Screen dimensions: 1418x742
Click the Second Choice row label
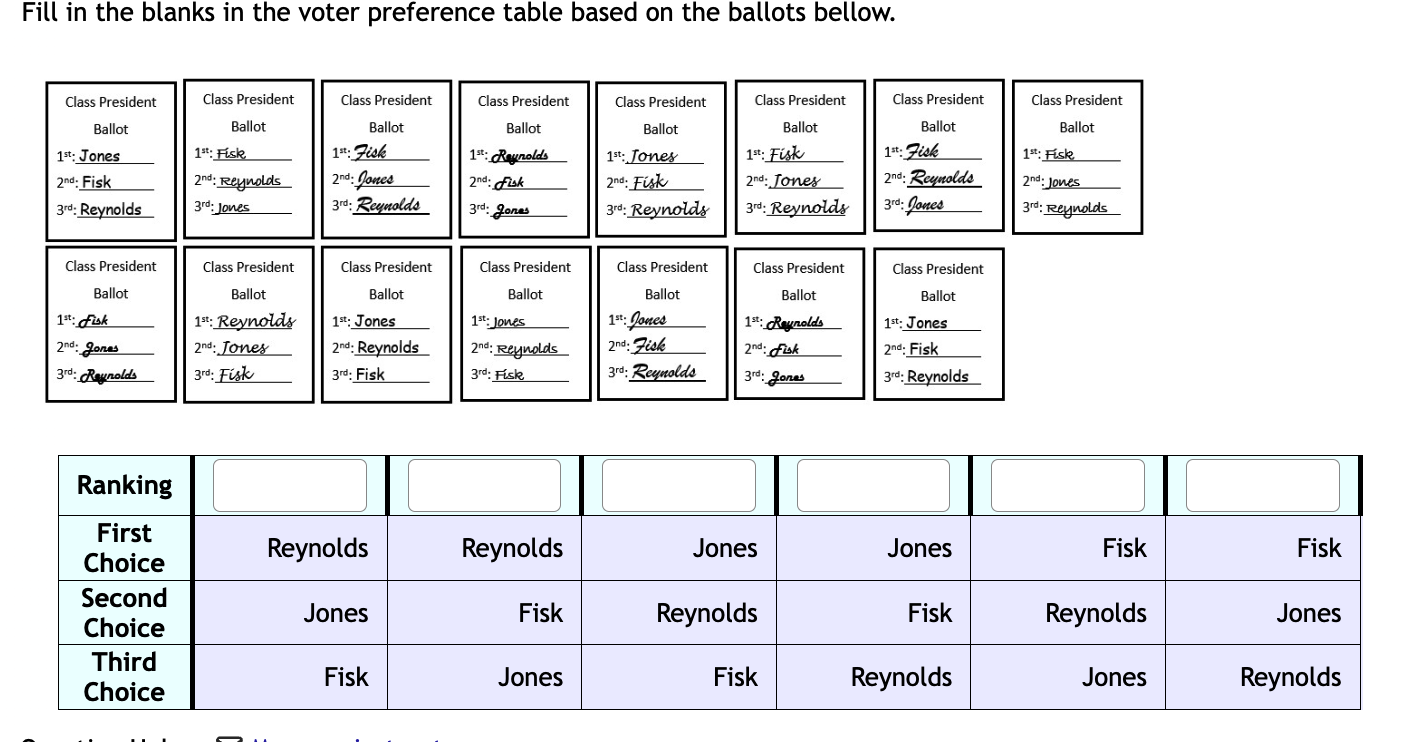click(124, 613)
